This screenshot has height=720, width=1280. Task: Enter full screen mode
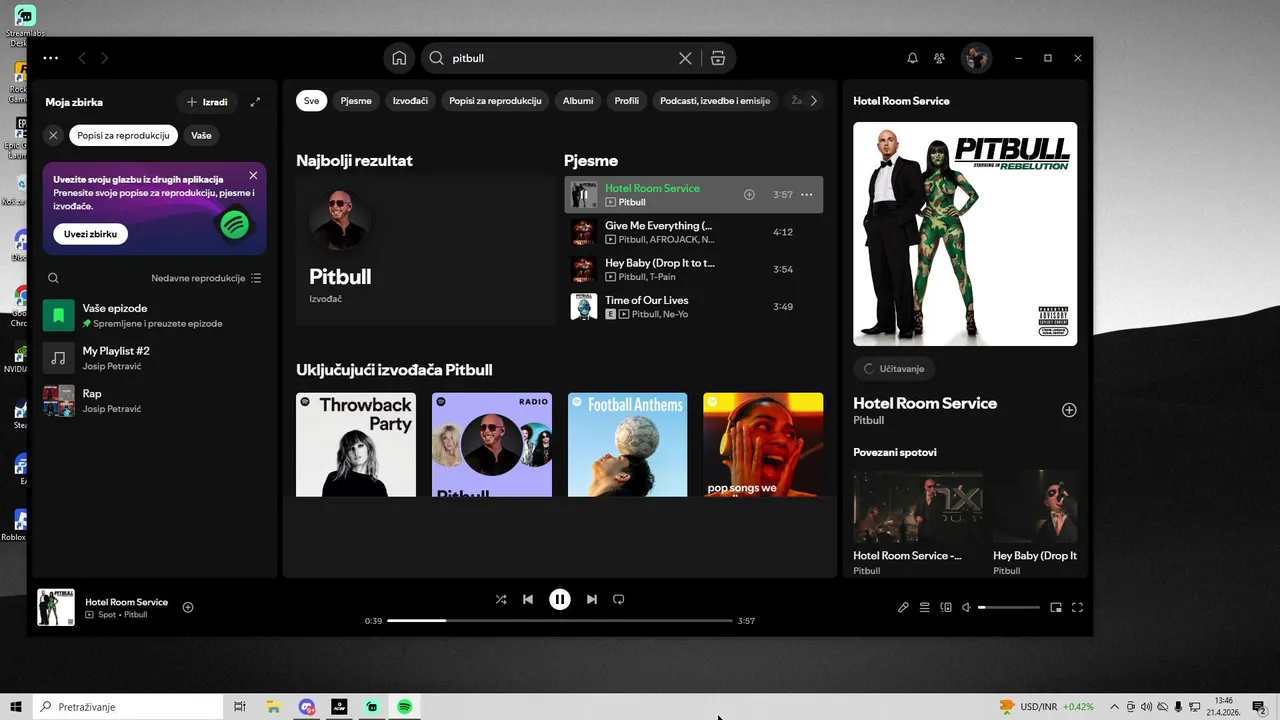point(1078,607)
